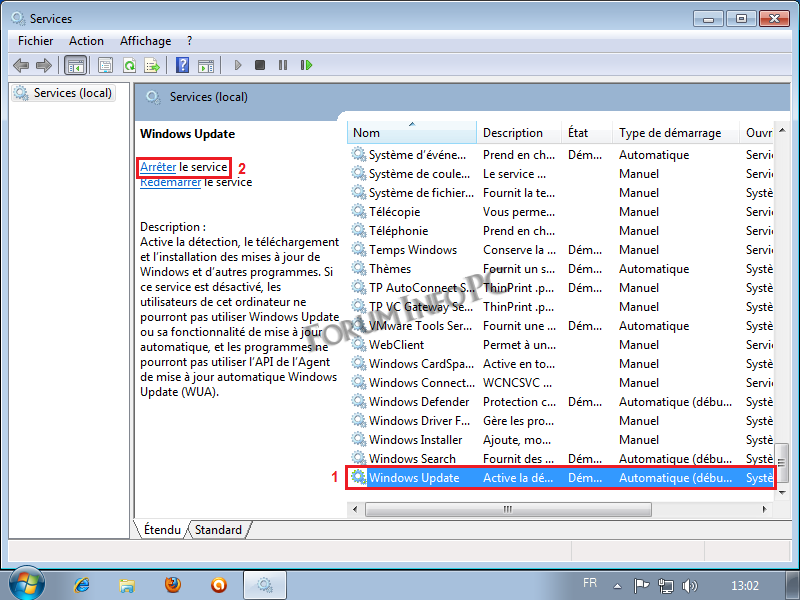Switch to the Étendu tab
The image size is (800, 600).
pos(162,530)
